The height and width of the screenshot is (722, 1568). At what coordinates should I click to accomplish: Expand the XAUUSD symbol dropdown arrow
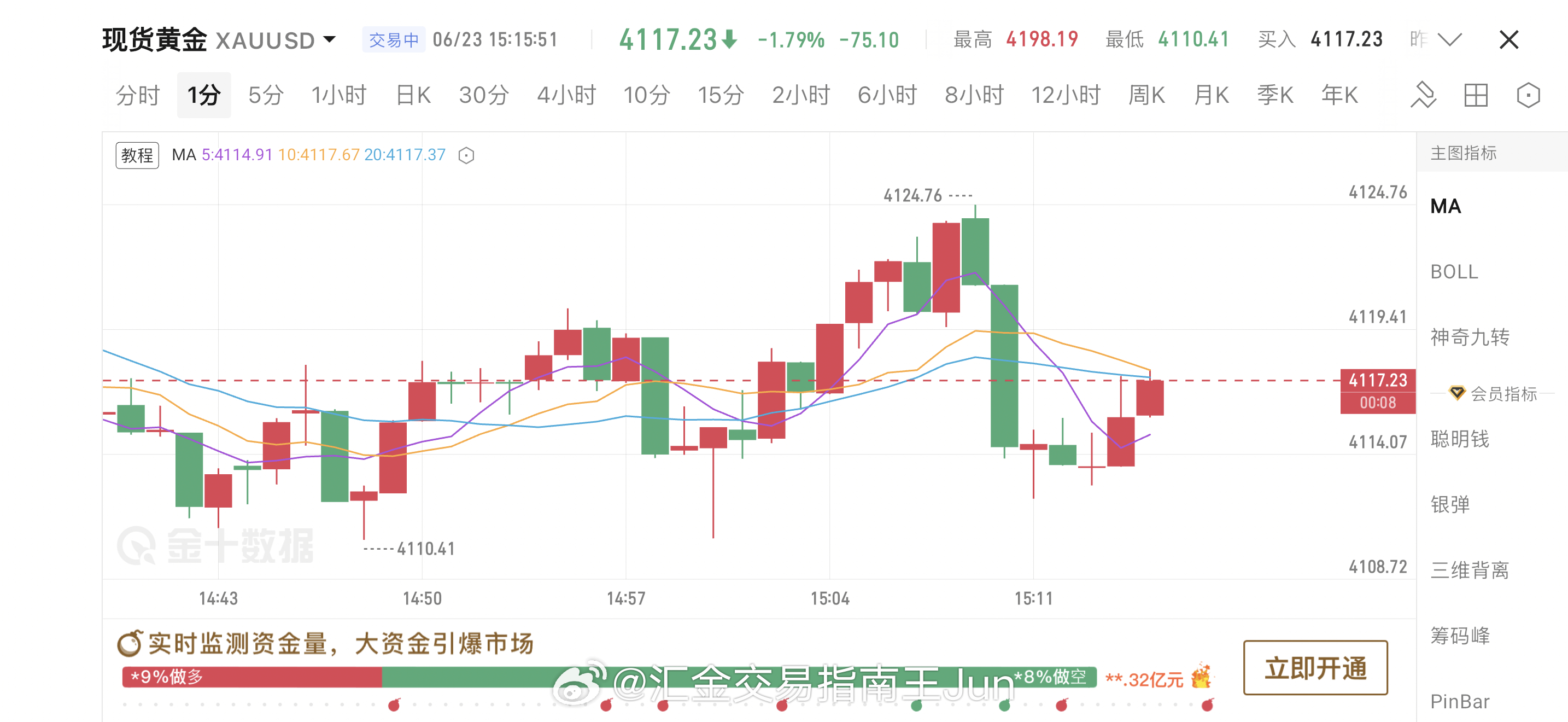329,39
